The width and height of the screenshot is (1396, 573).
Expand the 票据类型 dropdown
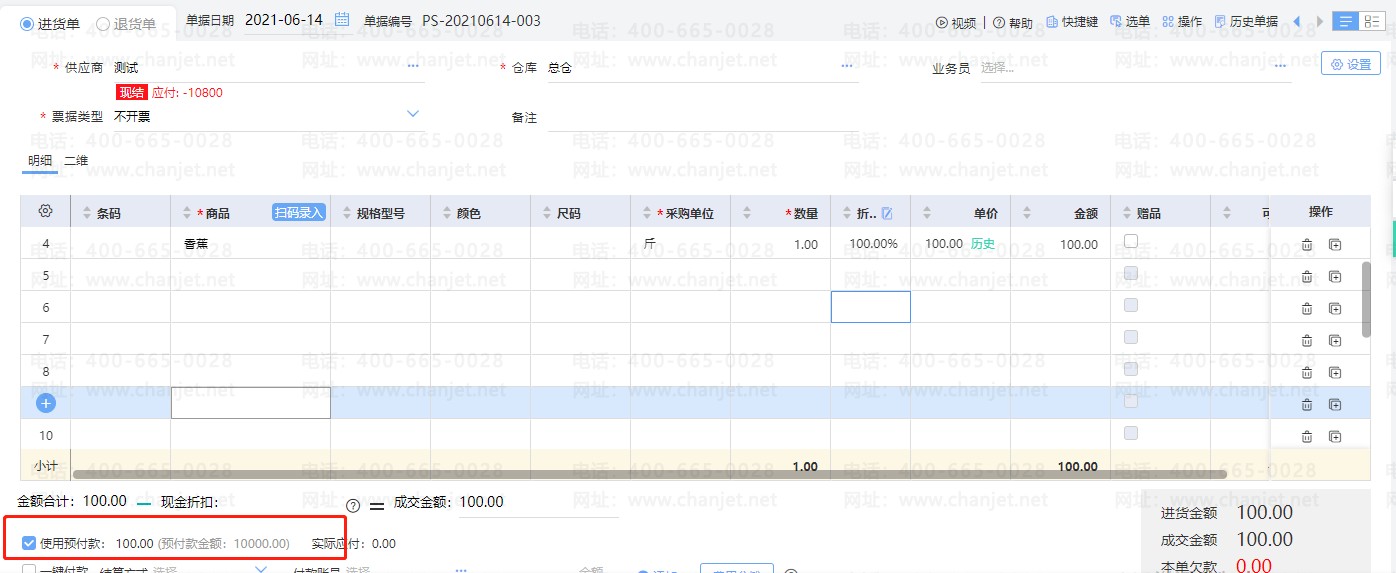413,115
